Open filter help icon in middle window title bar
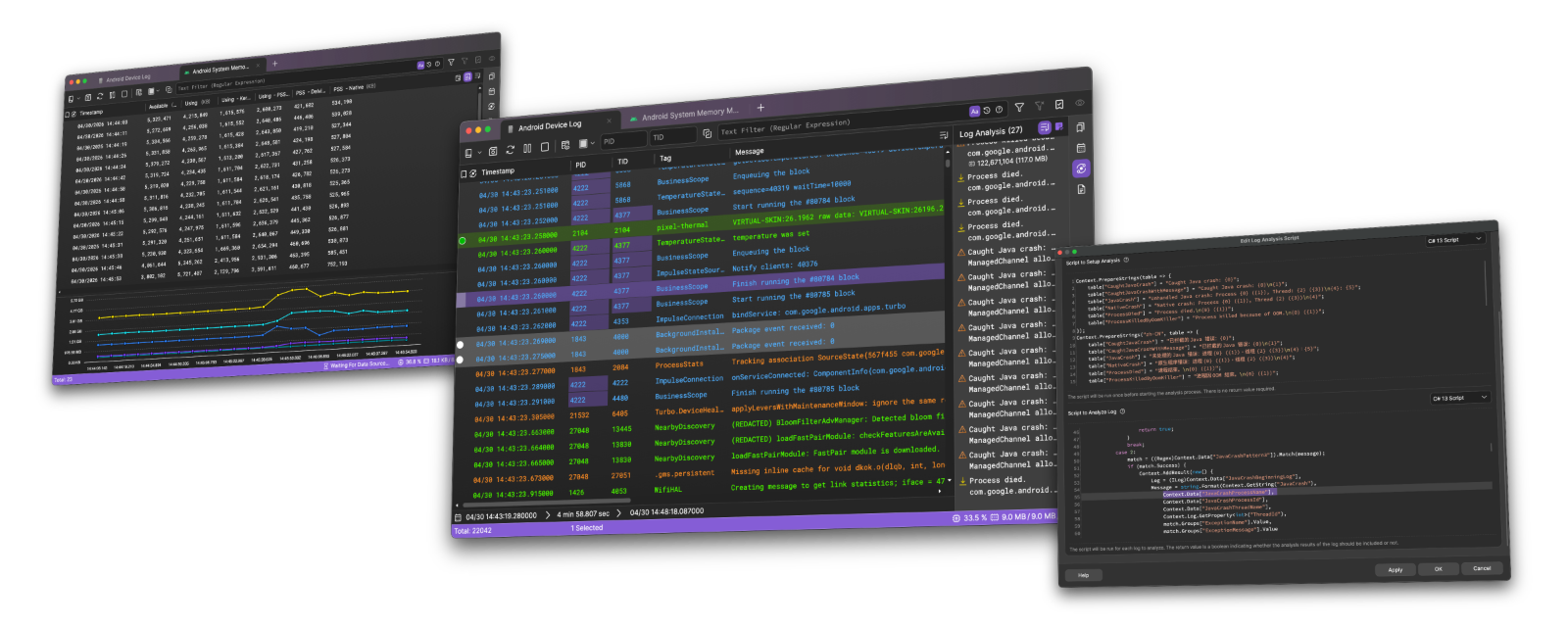Image resolution: width=1568 pixels, height=627 pixels. tap(999, 109)
